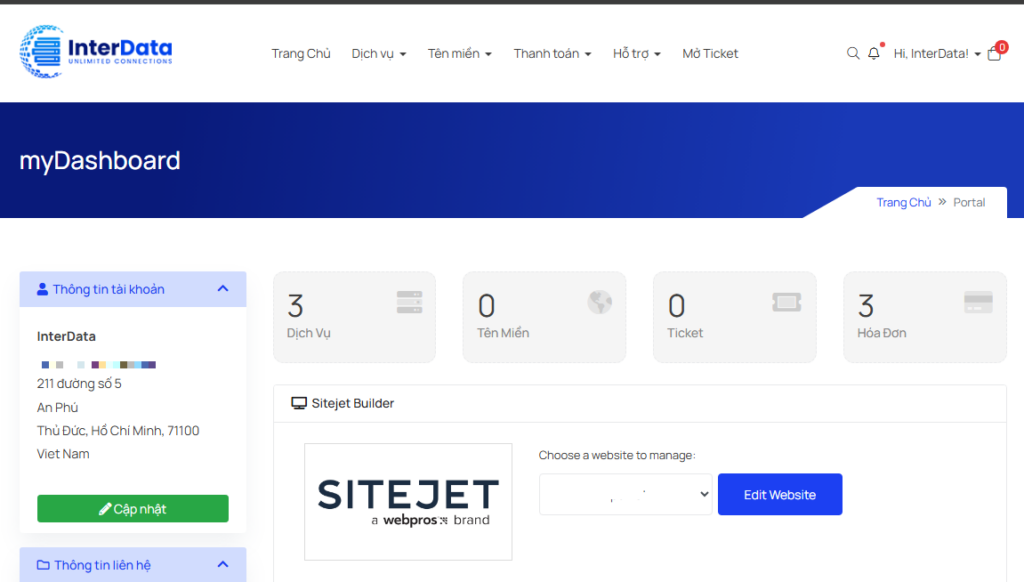This screenshot has width=1024, height=582.
Task: Click the ticket icon in Ticket card
Action: click(787, 302)
